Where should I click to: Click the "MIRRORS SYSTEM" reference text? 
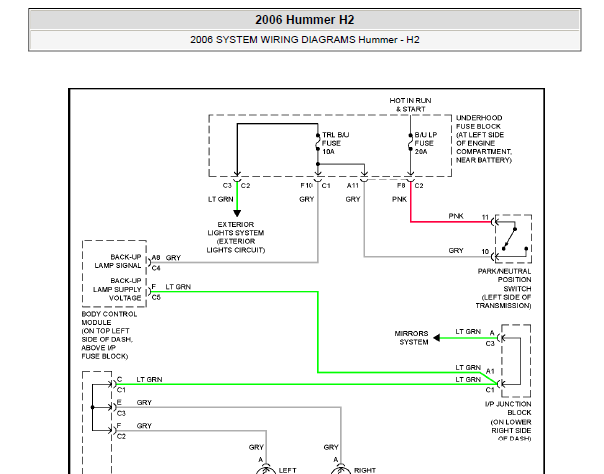[411, 338]
